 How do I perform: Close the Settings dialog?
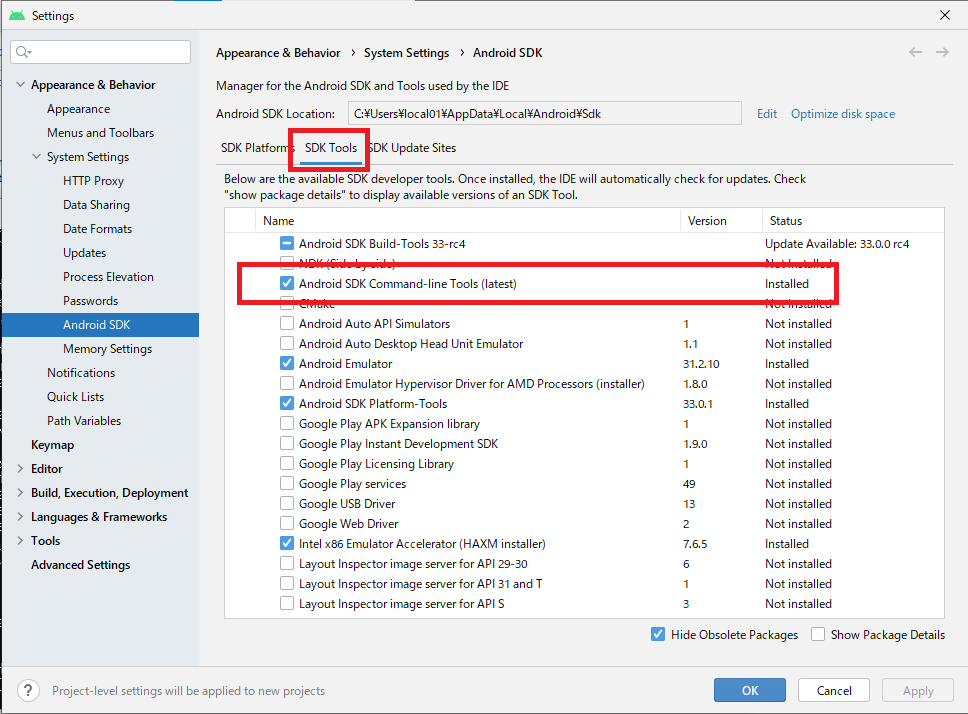click(945, 15)
